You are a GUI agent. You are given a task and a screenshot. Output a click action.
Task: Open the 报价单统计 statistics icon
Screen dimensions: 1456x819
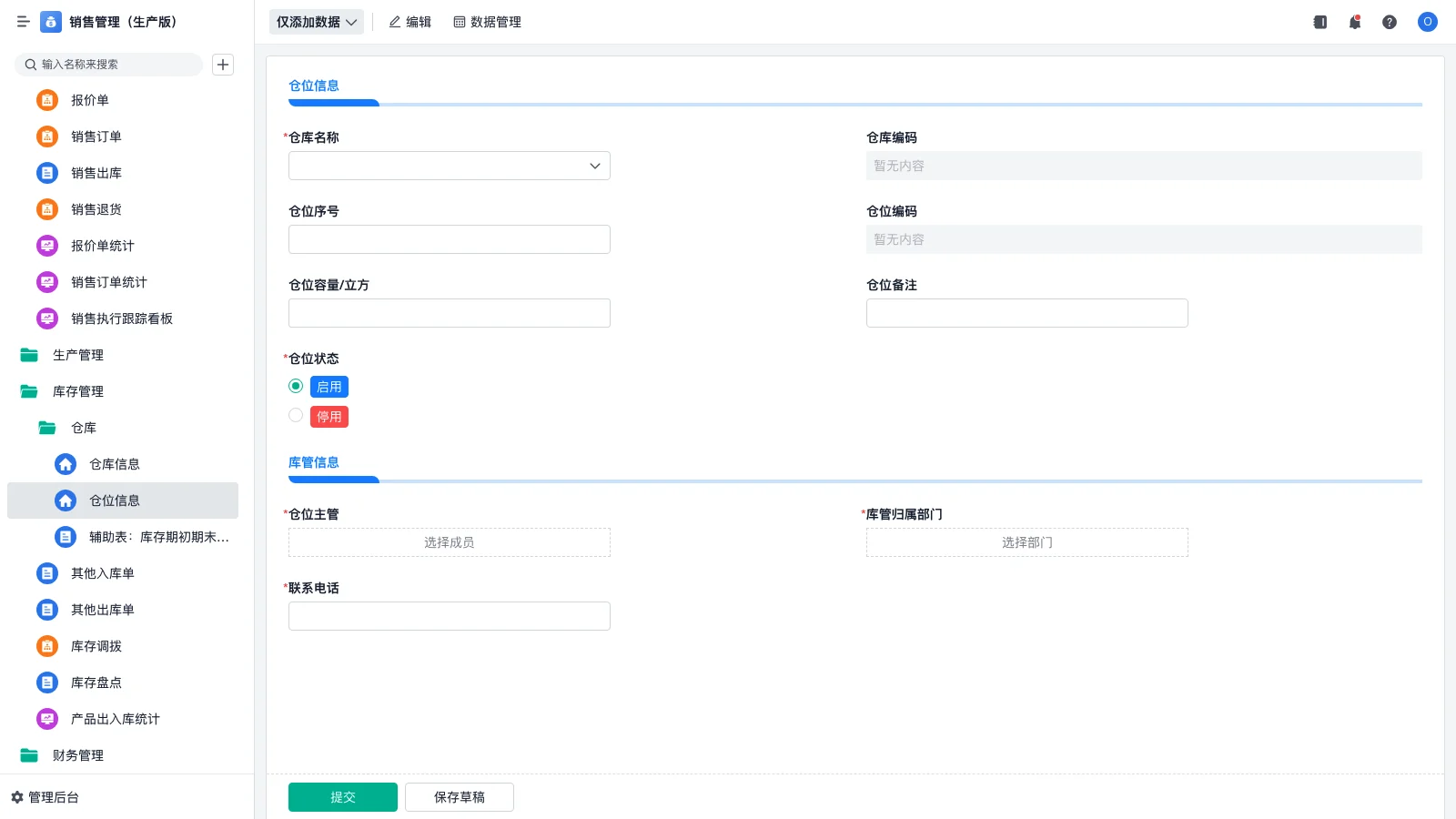(x=46, y=246)
